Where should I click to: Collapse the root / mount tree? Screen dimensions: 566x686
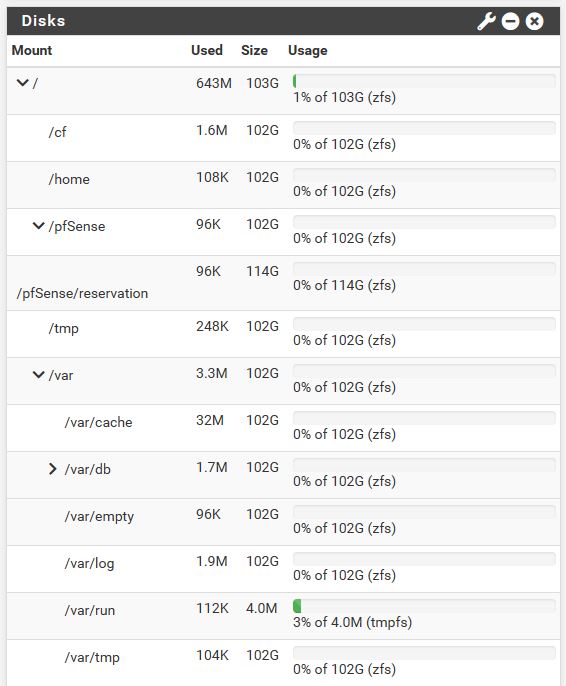[22, 82]
